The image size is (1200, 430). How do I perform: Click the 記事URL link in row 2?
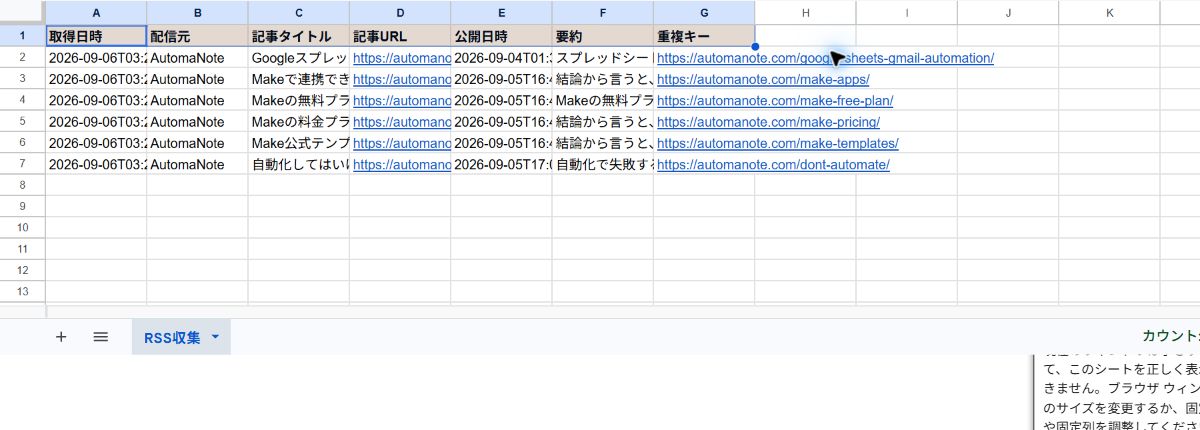[x=401, y=58]
